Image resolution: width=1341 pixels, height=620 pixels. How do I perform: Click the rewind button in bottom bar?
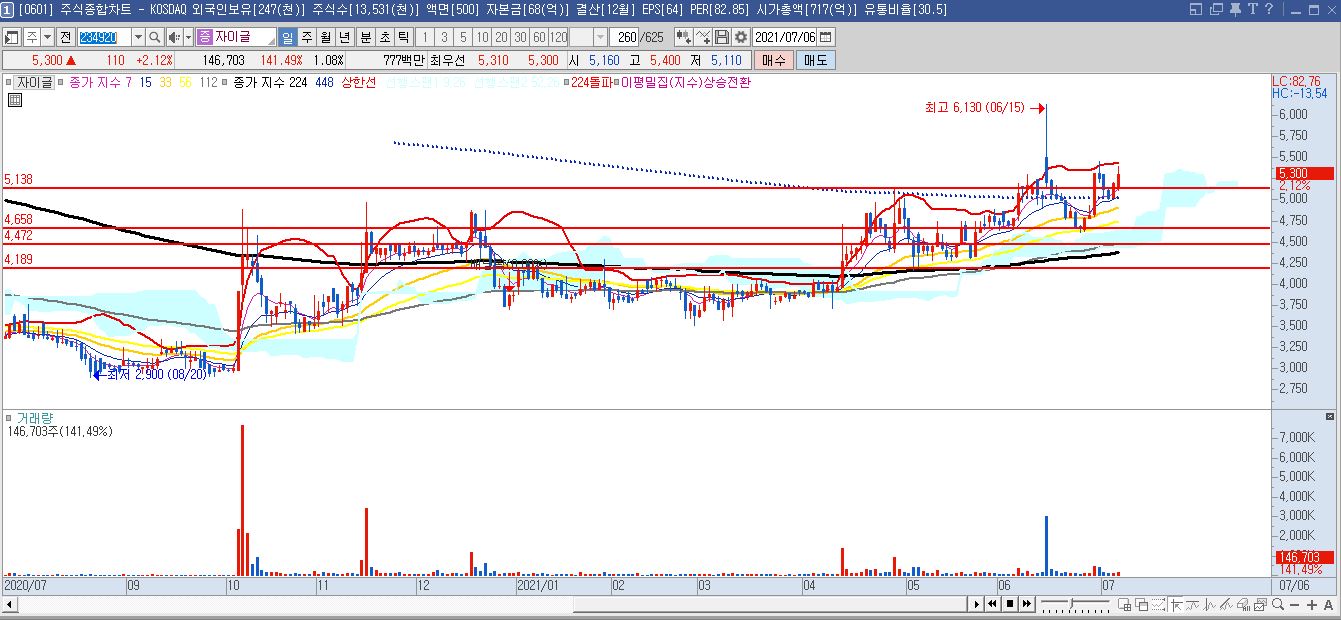pos(992,604)
